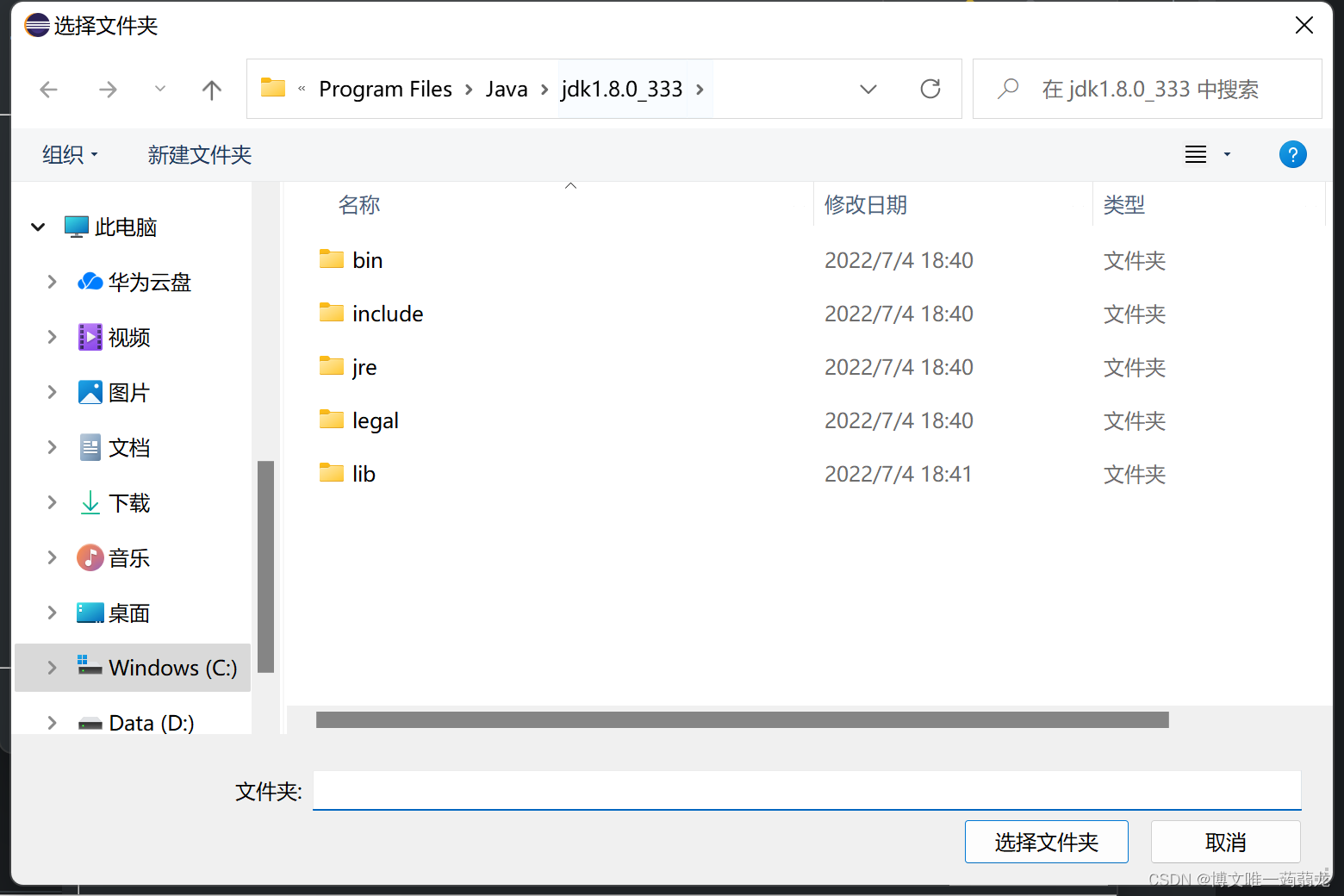The image size is (1344, 896).
Task: Sort files by 修改日期 column
Action: pyautogui.click(x=866, y=205)
